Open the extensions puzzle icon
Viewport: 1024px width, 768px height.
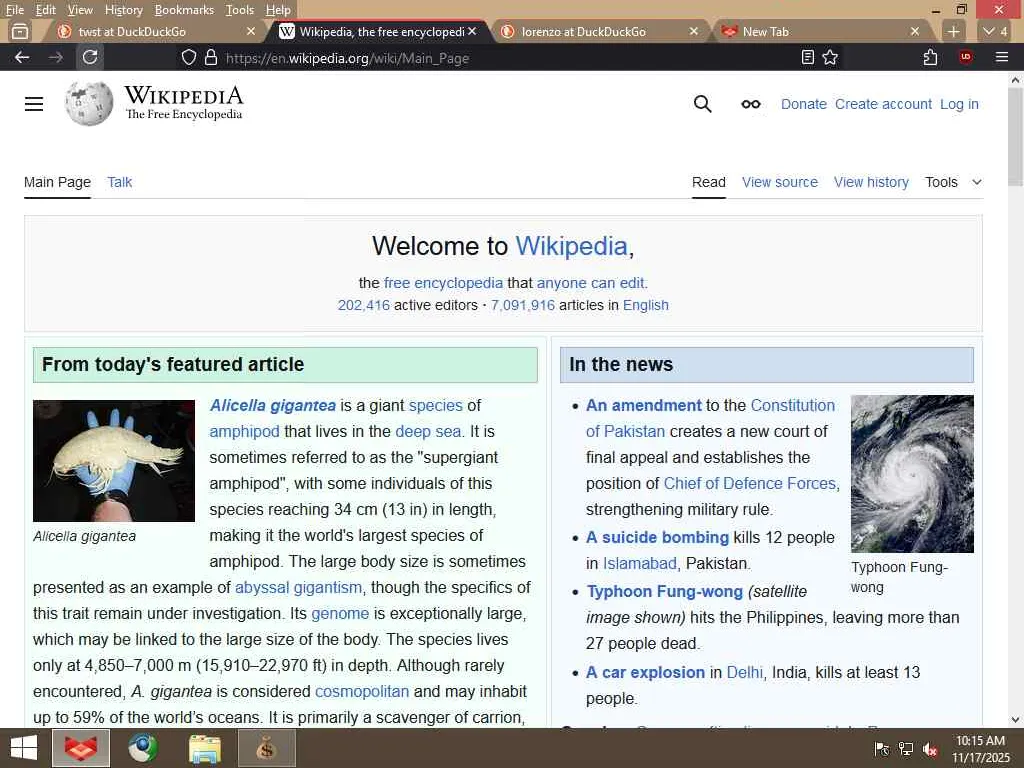click(931, 57)
